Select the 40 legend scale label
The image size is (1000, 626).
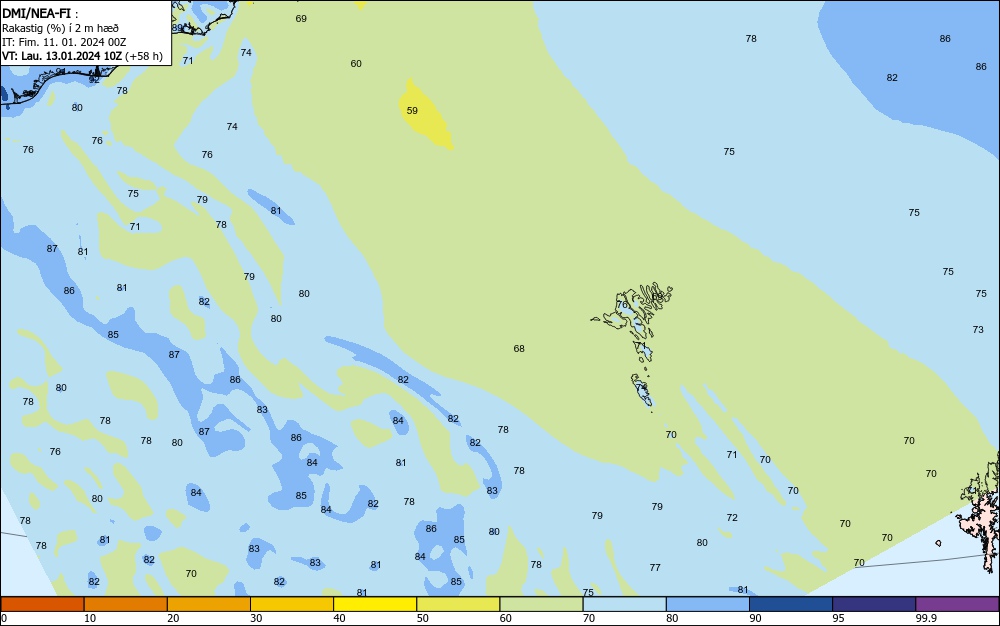[339, 618]
